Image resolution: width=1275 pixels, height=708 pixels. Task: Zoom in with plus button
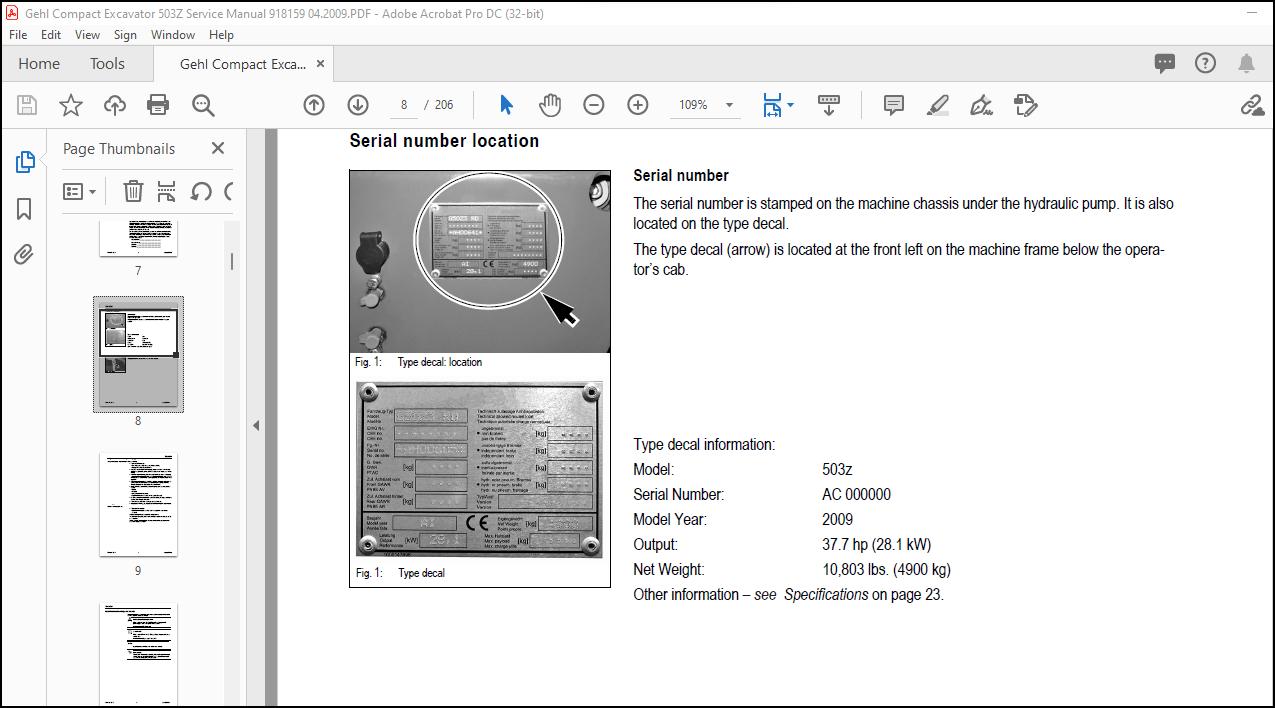pyautogui.click(x=638, y=105)
